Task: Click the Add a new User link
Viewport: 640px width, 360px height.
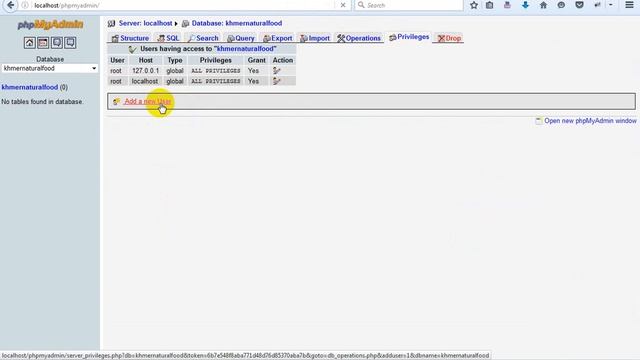Action: point(147,101)
